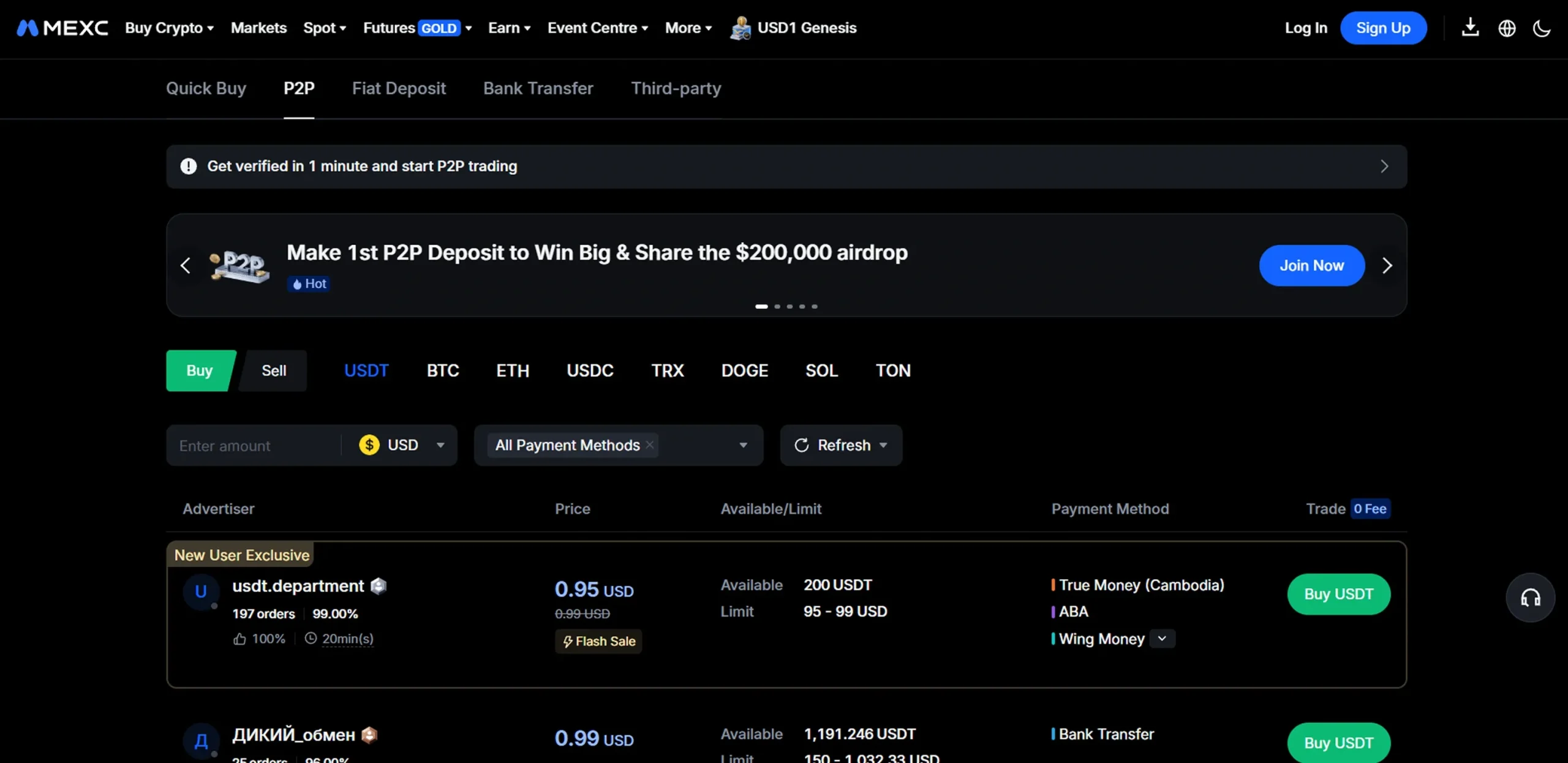This screenshot has width=1568, height=763.
Task: Click the verification alert exclamation icon
Action: coord(189,166)
